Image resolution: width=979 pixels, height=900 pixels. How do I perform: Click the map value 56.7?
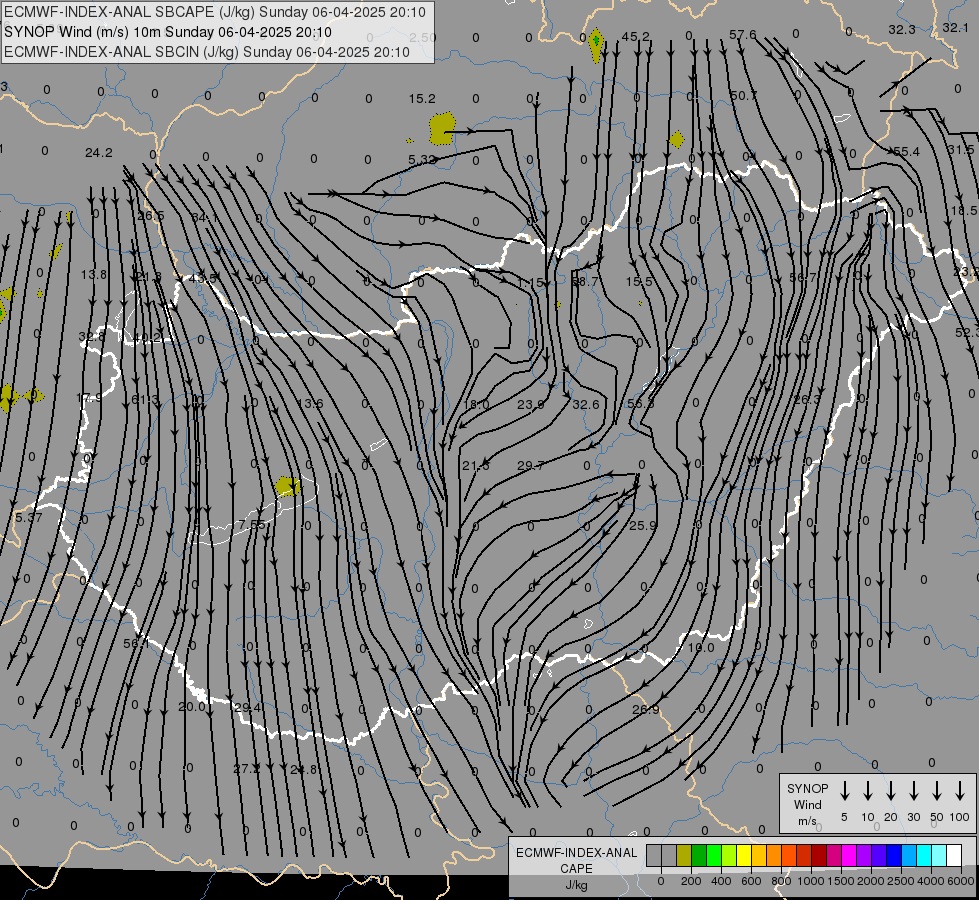point(802,277)
